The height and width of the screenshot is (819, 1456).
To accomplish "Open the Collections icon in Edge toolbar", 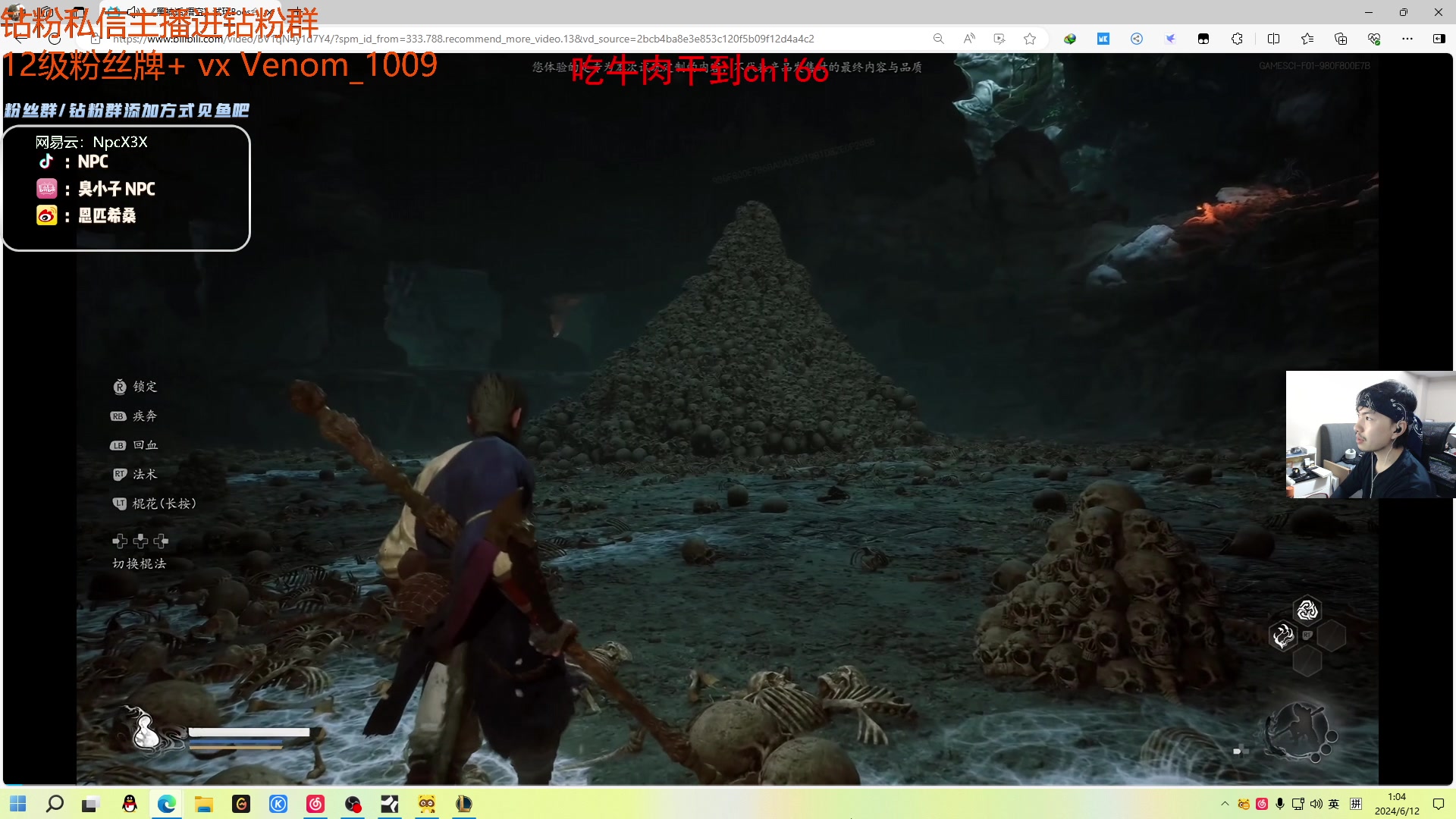I will pyautogui.click(x=1341, y=39).
